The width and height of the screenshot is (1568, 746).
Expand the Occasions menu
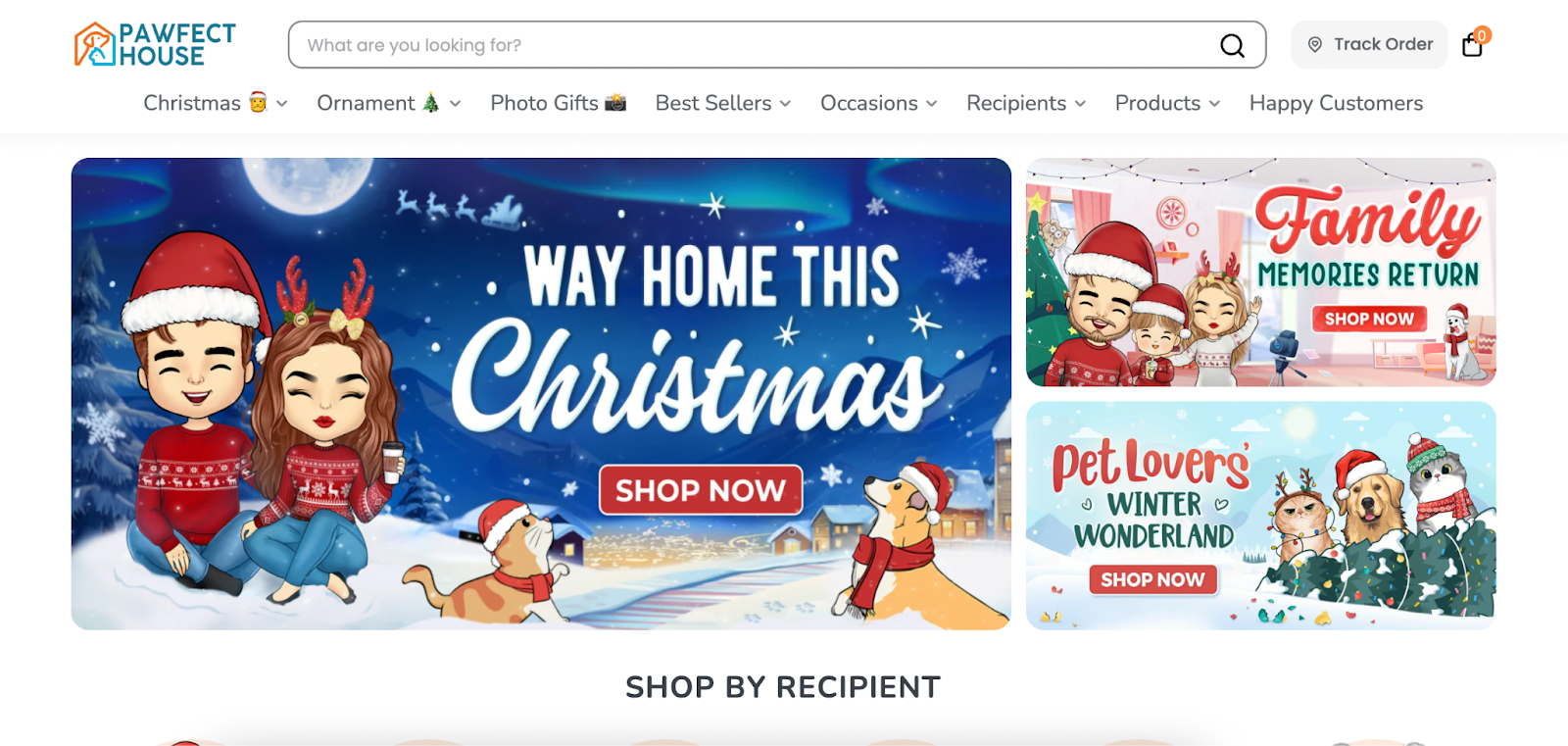tap(879, 103)
